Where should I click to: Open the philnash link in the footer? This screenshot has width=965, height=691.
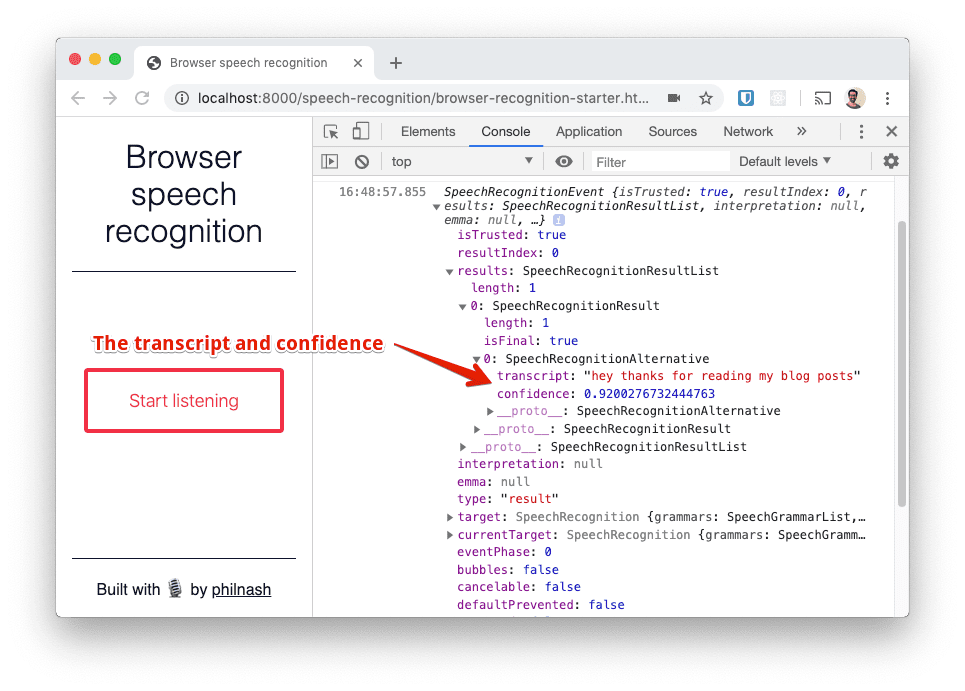241,590
